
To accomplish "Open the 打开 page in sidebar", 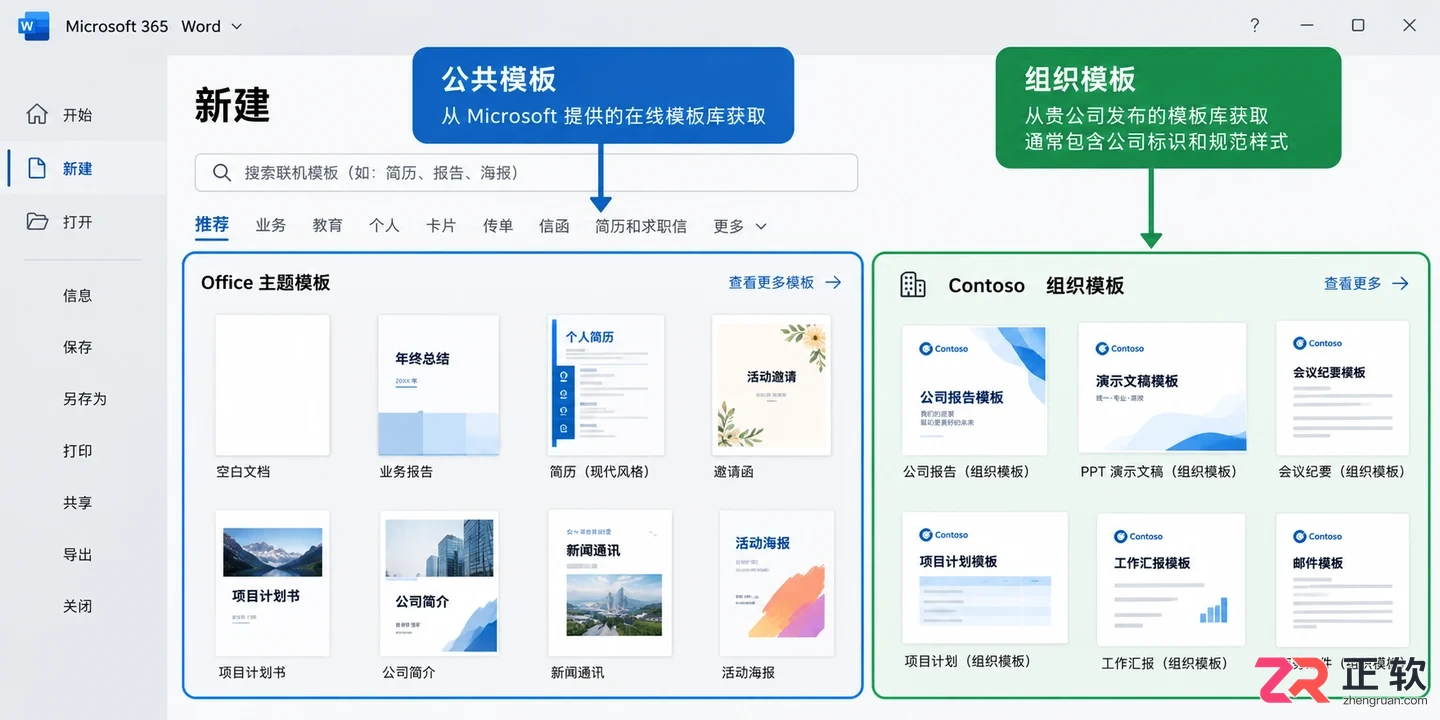I will click(83, 222).
